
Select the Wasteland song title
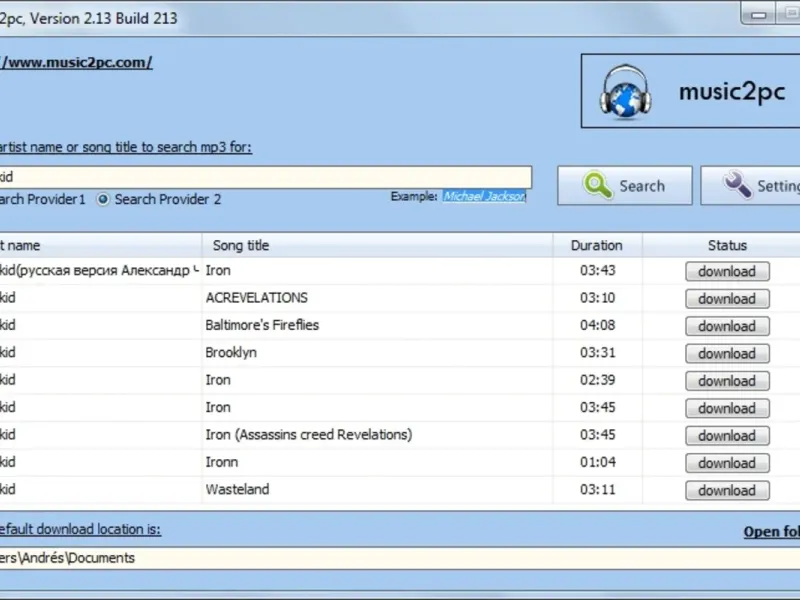coord(237,490)
